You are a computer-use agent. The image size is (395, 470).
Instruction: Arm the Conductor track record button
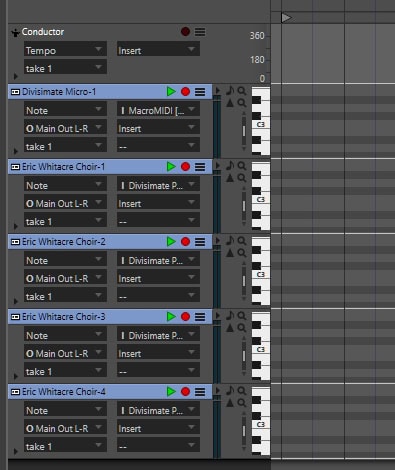pyautogui.click(x=186, y=32)
